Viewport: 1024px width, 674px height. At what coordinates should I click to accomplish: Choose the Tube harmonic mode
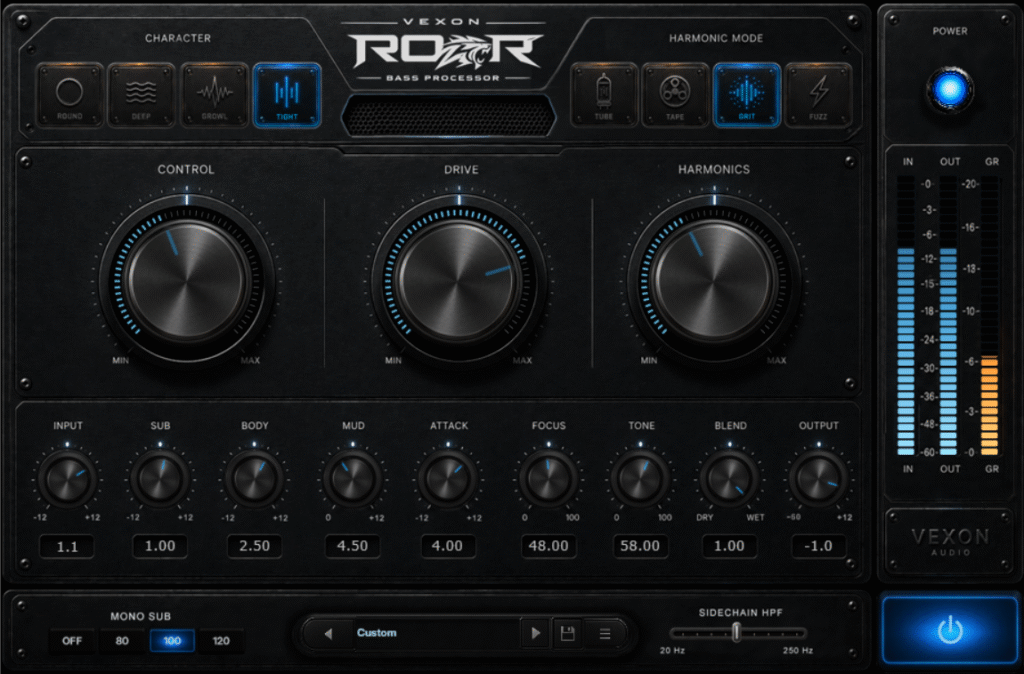coord(603,95)
